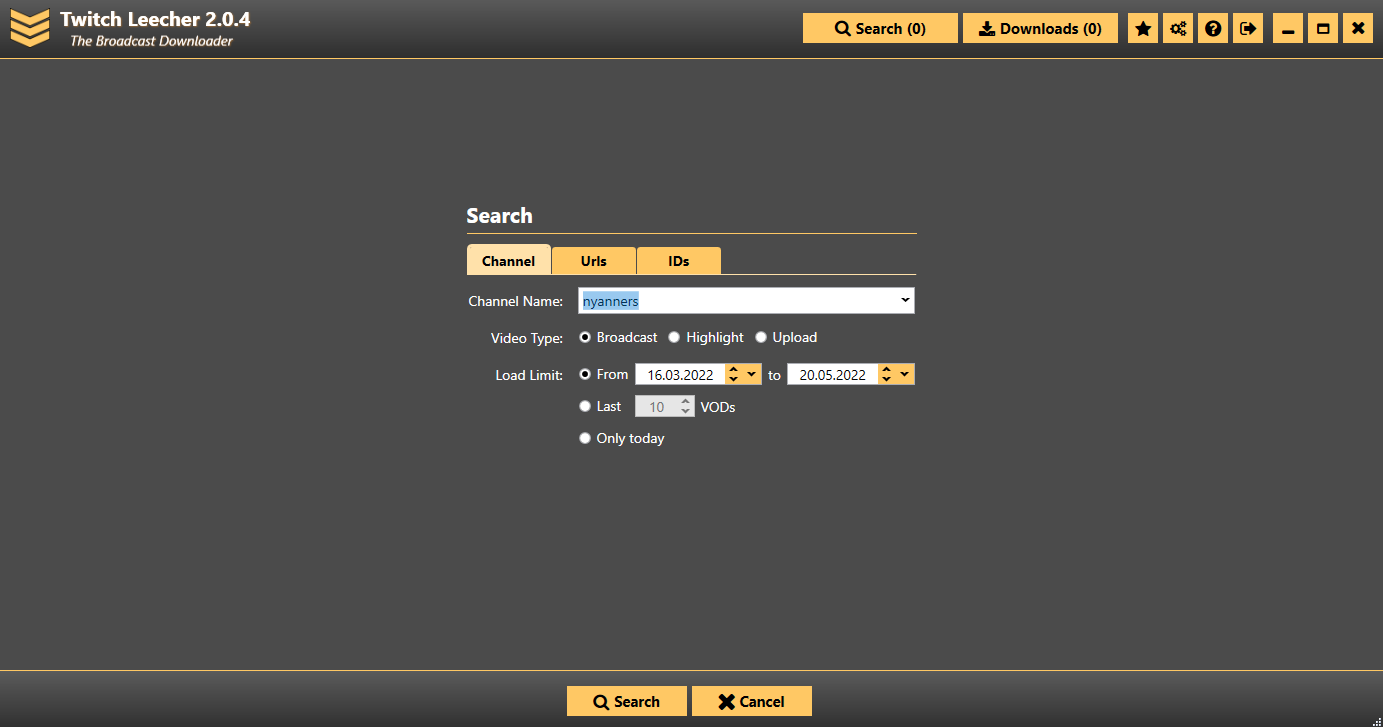1383x727 pixels.
Task: Switch to the Urls tab
Action: [594, 261]
